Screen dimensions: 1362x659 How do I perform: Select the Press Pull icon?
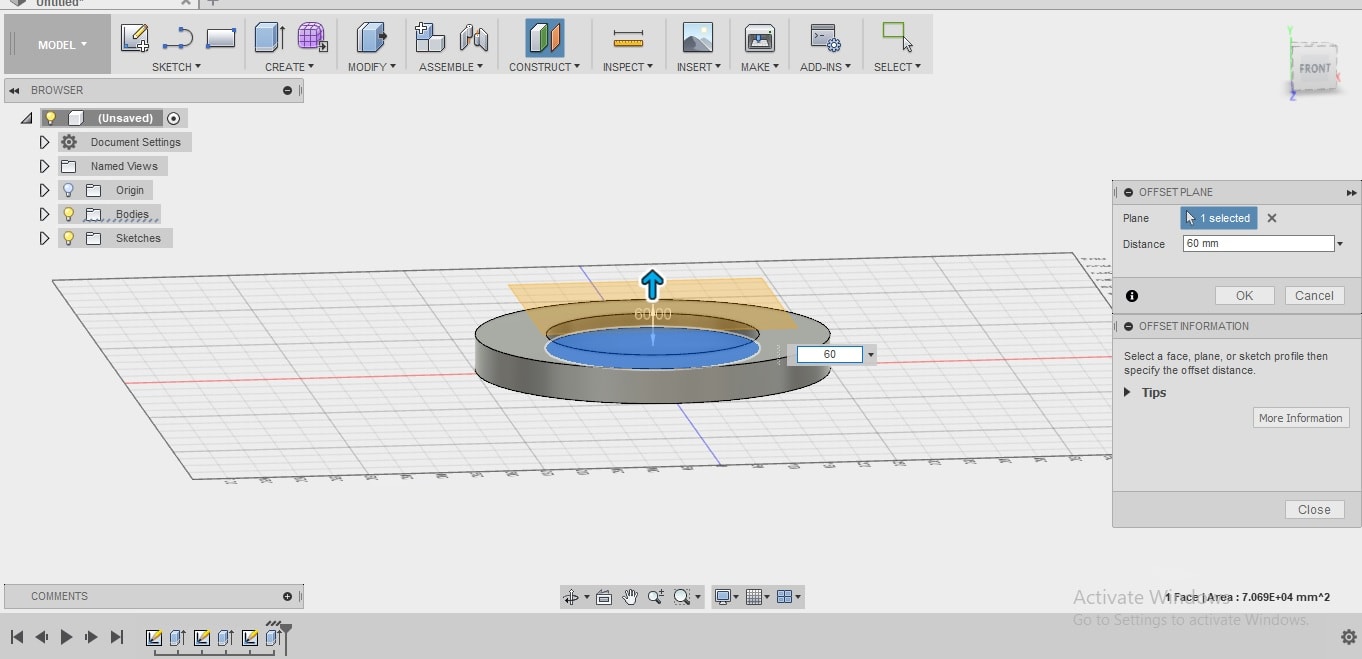click(371, 38)
